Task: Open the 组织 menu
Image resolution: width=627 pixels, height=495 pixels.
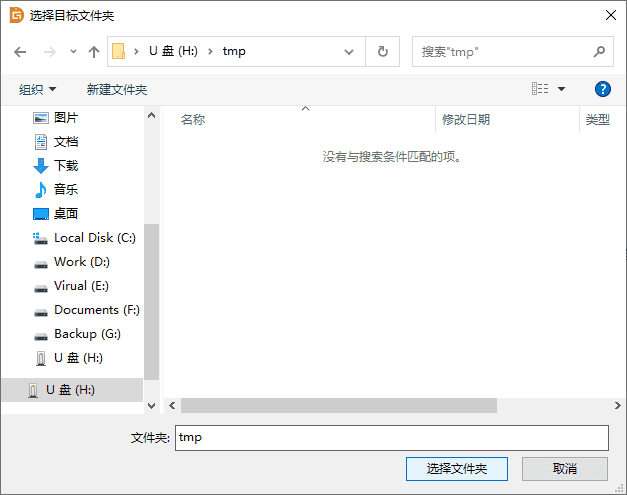Action: click(x=37, y=89)
